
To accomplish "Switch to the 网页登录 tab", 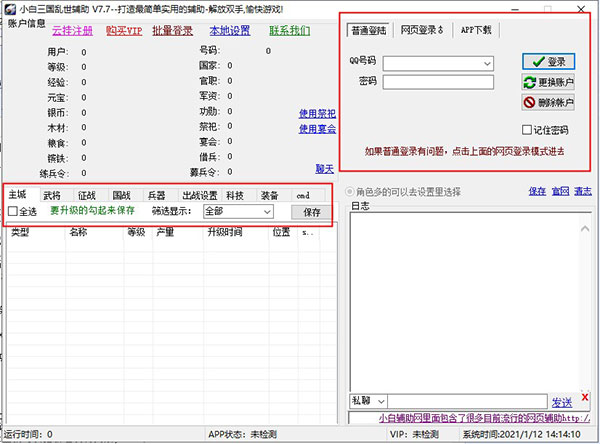I will (x=421, y=30).
